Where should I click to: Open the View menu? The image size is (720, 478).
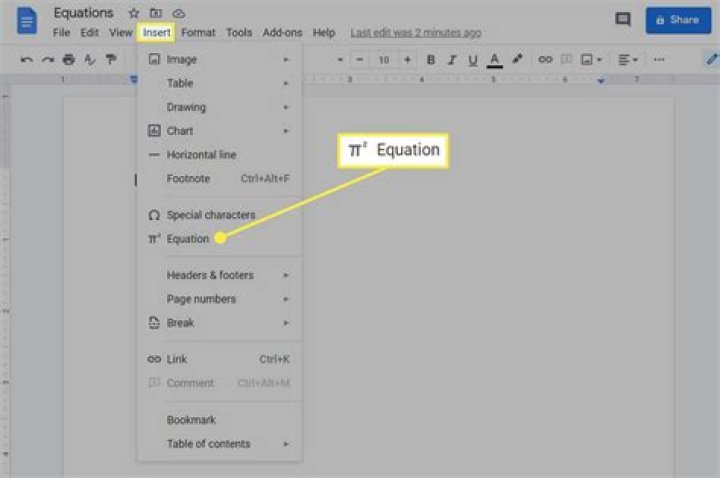click(x=120, y=33)
